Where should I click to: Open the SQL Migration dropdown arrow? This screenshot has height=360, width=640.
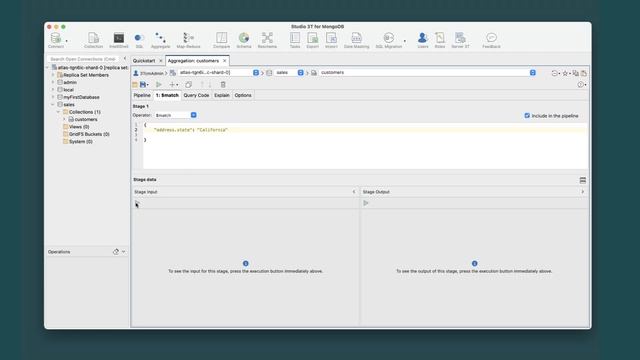404,40
